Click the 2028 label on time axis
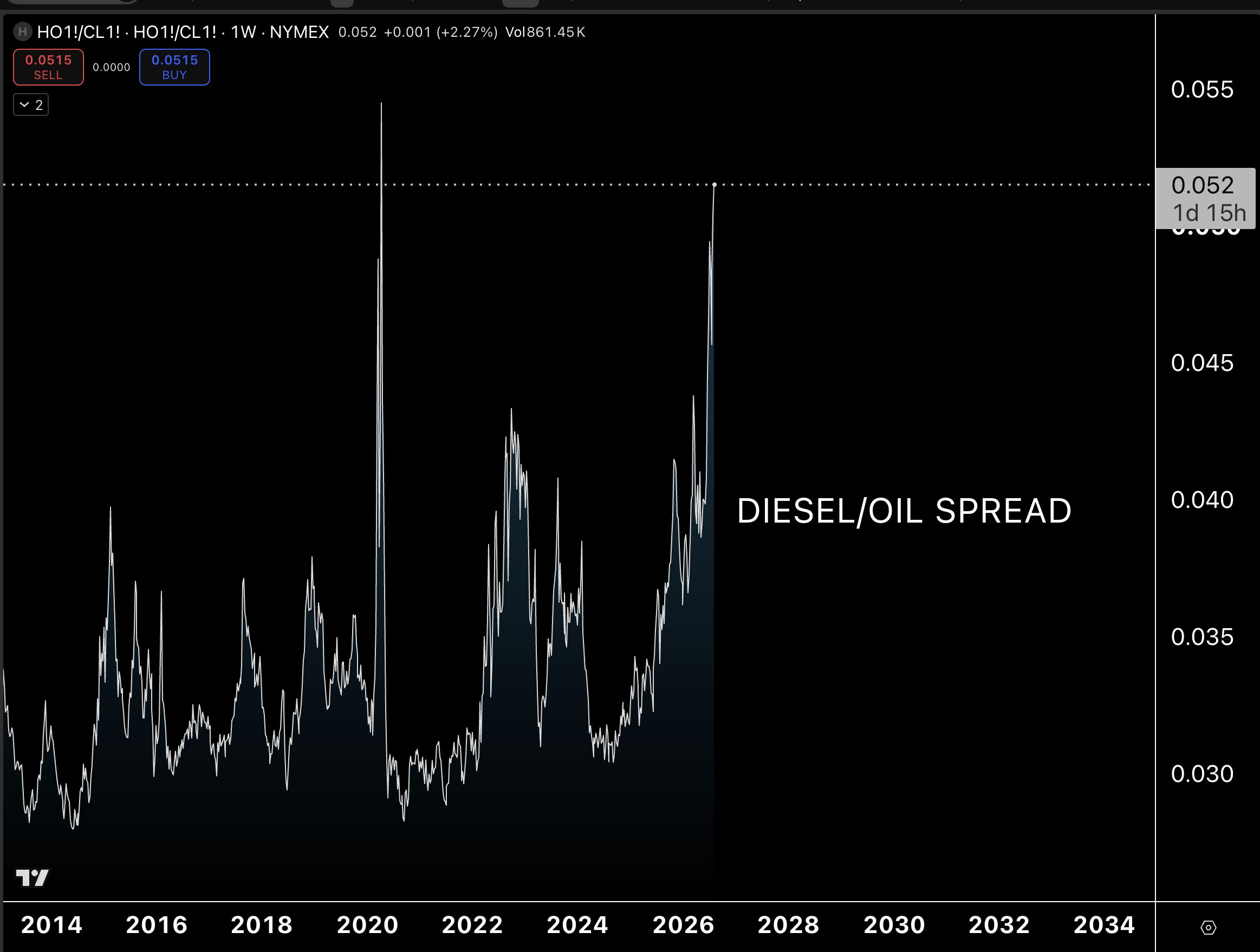Image resolution: width=1260 pixels, height=952 pixels. [788, 925]
